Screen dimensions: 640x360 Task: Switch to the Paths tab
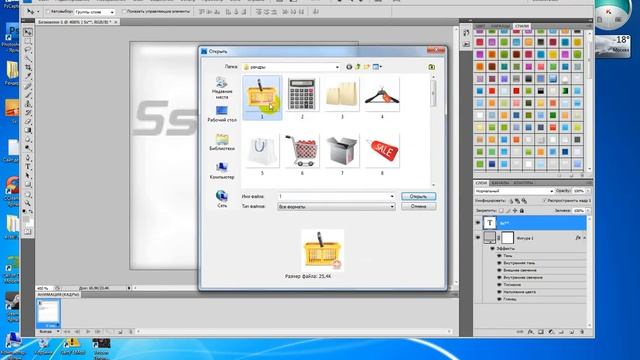click(523, 183)
